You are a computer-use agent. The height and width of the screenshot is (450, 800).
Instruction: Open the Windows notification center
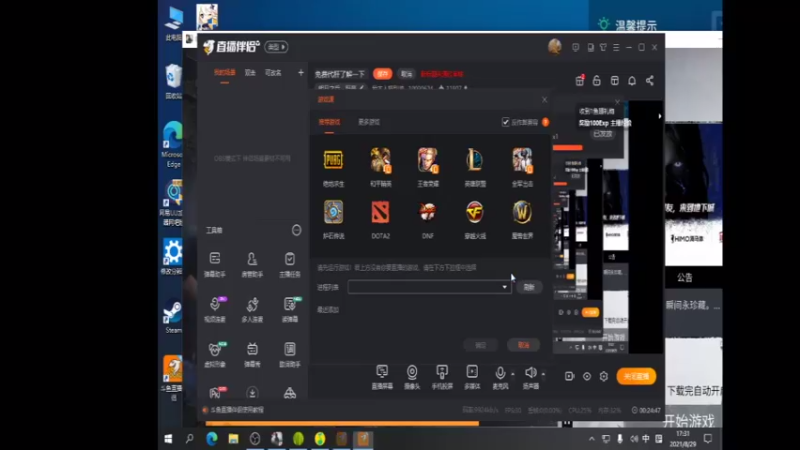(708, 439)
